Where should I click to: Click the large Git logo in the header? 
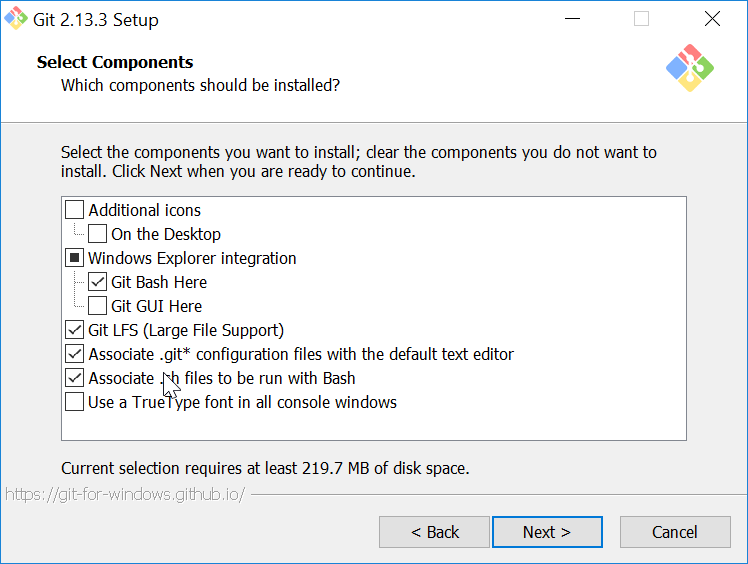[690, 68]
